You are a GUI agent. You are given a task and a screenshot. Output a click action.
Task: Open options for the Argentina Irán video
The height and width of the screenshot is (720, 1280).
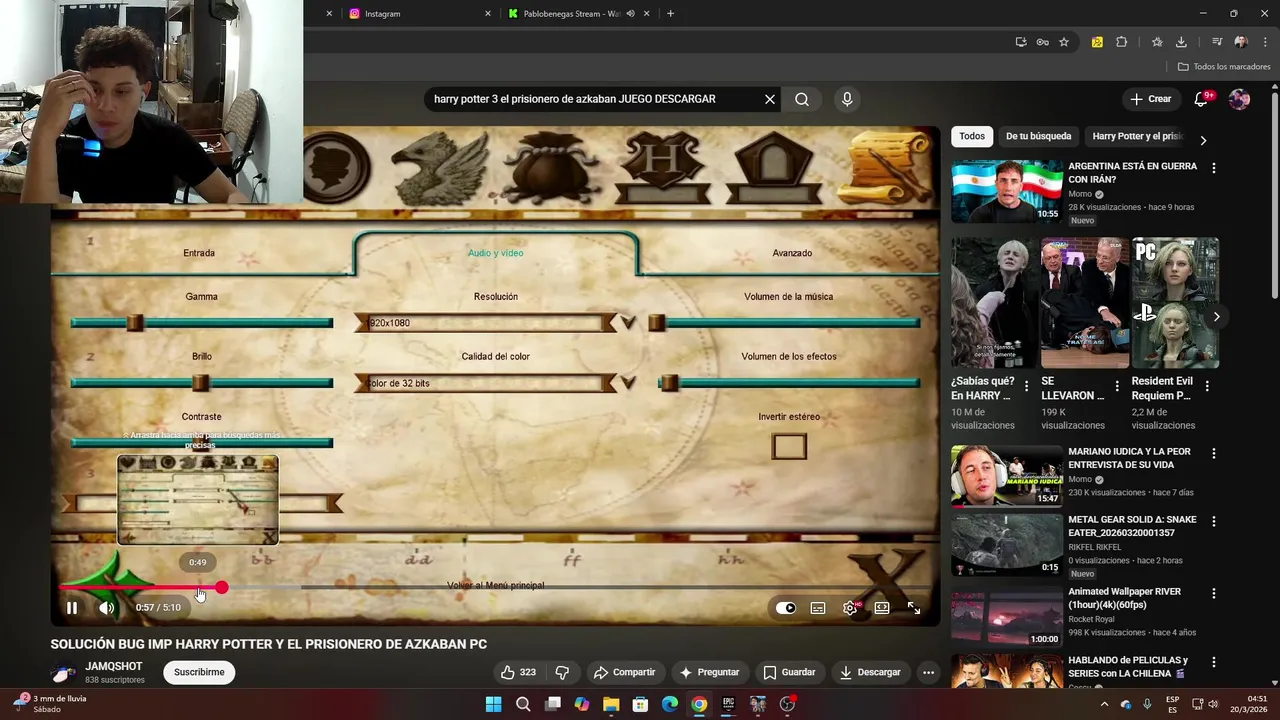click(x=1214, y=169)
